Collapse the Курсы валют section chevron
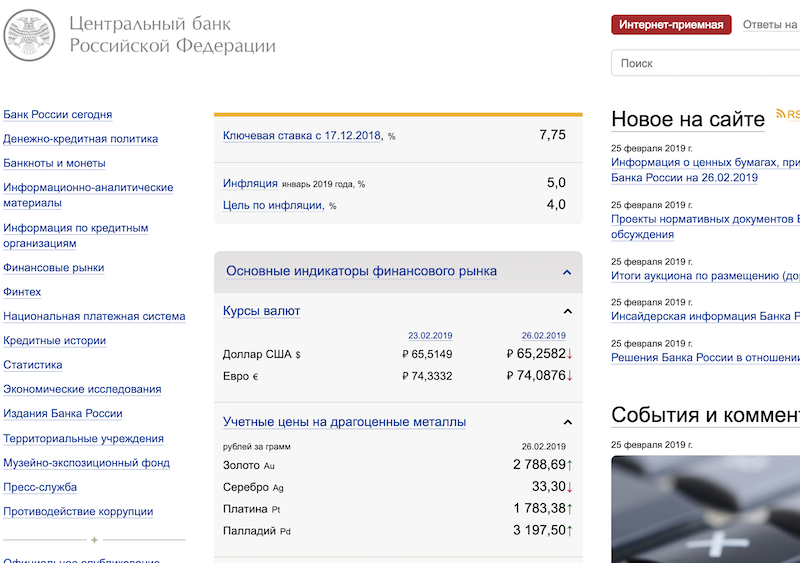Screen dimensions: 800x563 click(567, 311)
